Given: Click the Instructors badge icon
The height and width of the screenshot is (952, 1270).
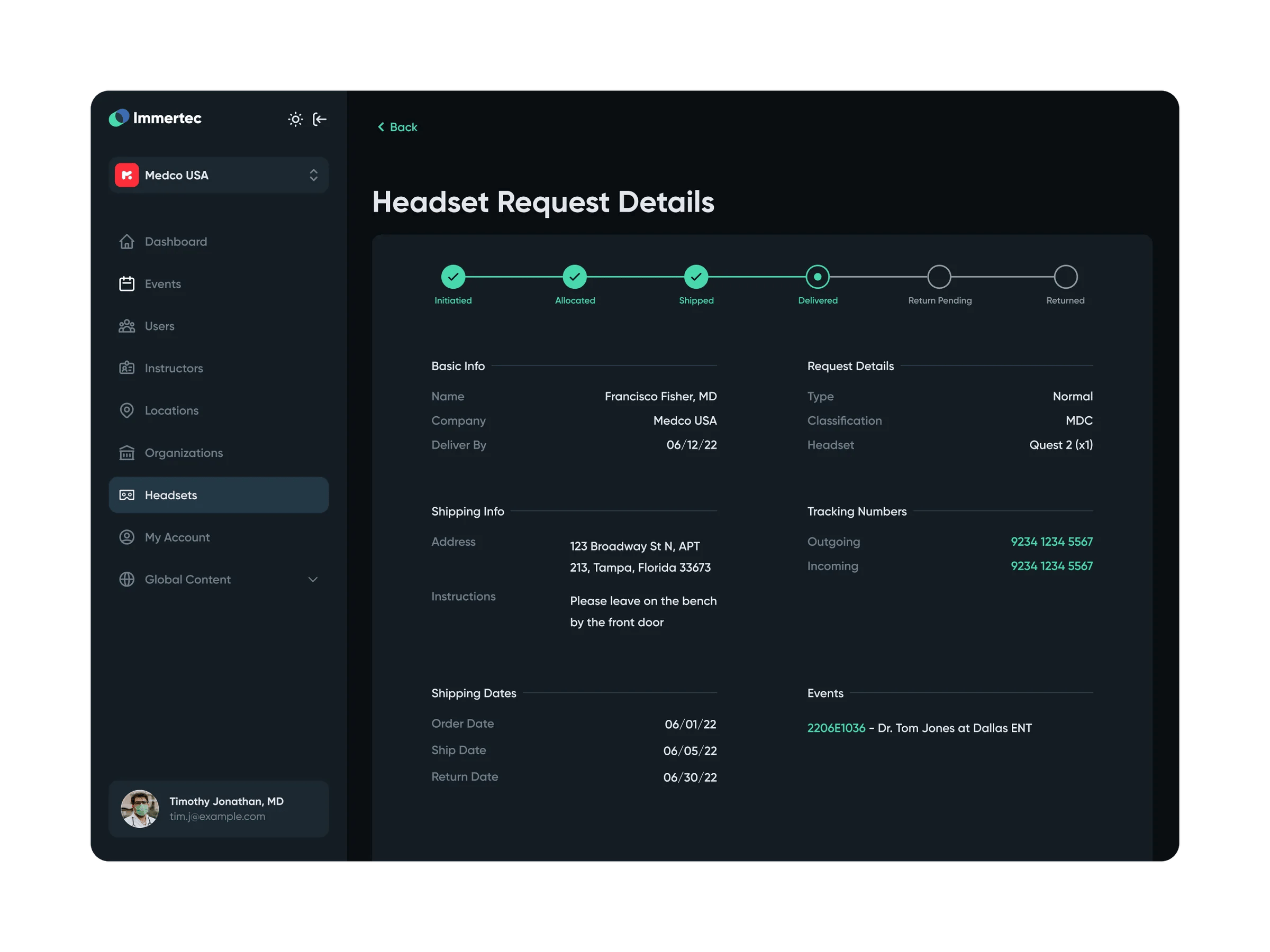Looking at the screenshot, I should pos(127,368).
